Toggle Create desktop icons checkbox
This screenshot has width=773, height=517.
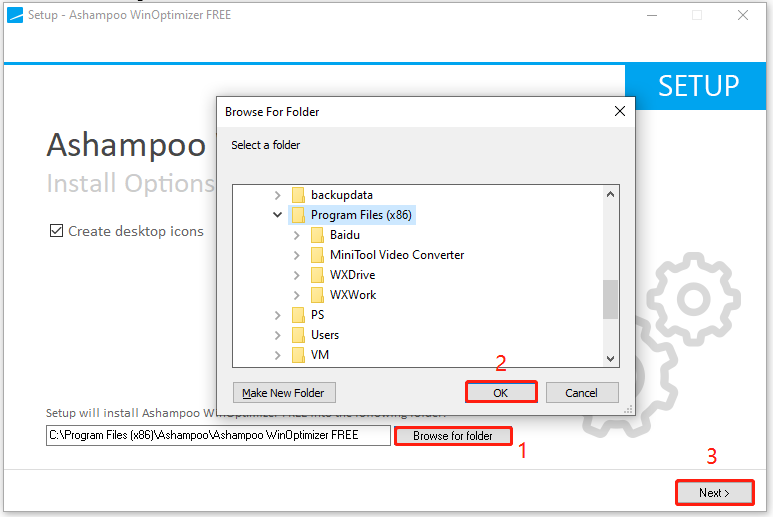click(x=56, y=231)
